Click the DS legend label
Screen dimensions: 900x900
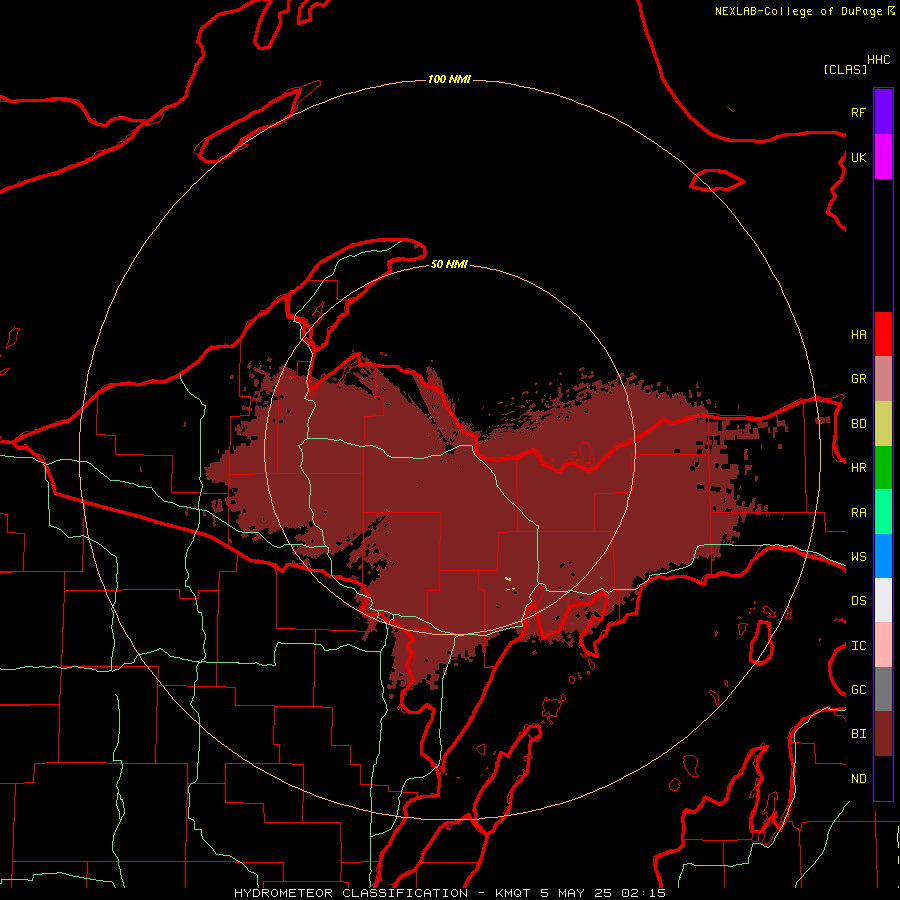pos(858,601)
